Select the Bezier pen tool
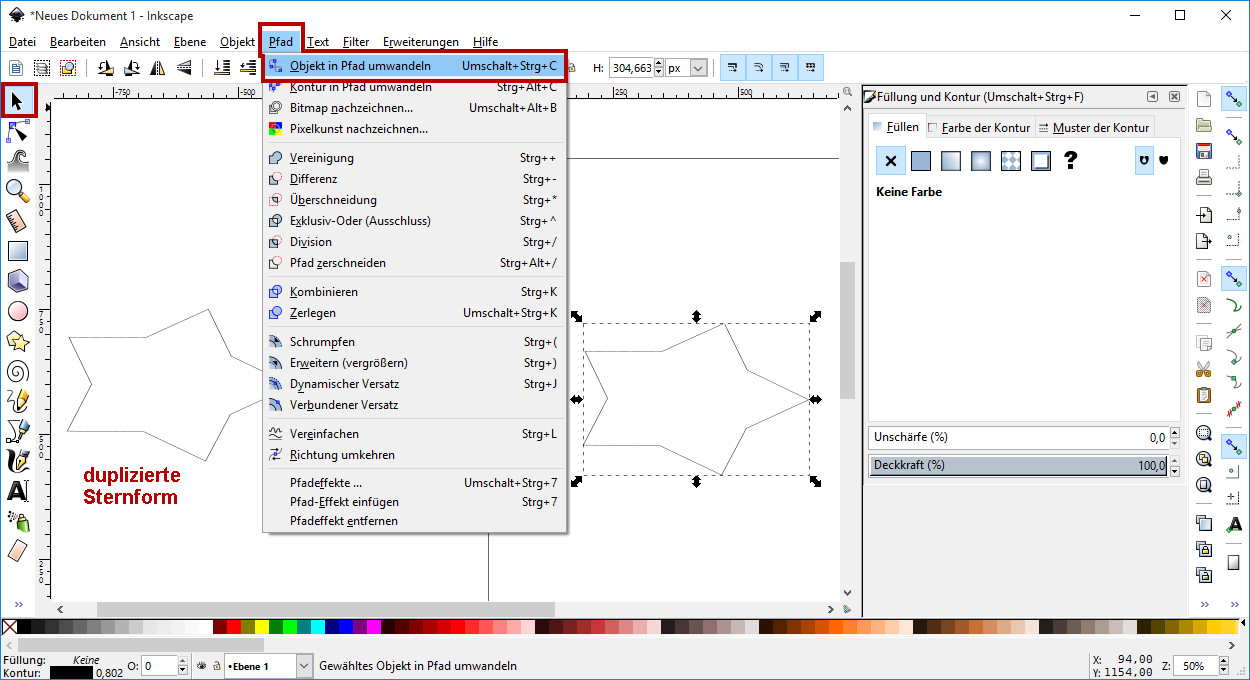Image resolution: width=1250 pixels, height=680 pixels. tap(17, 431)
